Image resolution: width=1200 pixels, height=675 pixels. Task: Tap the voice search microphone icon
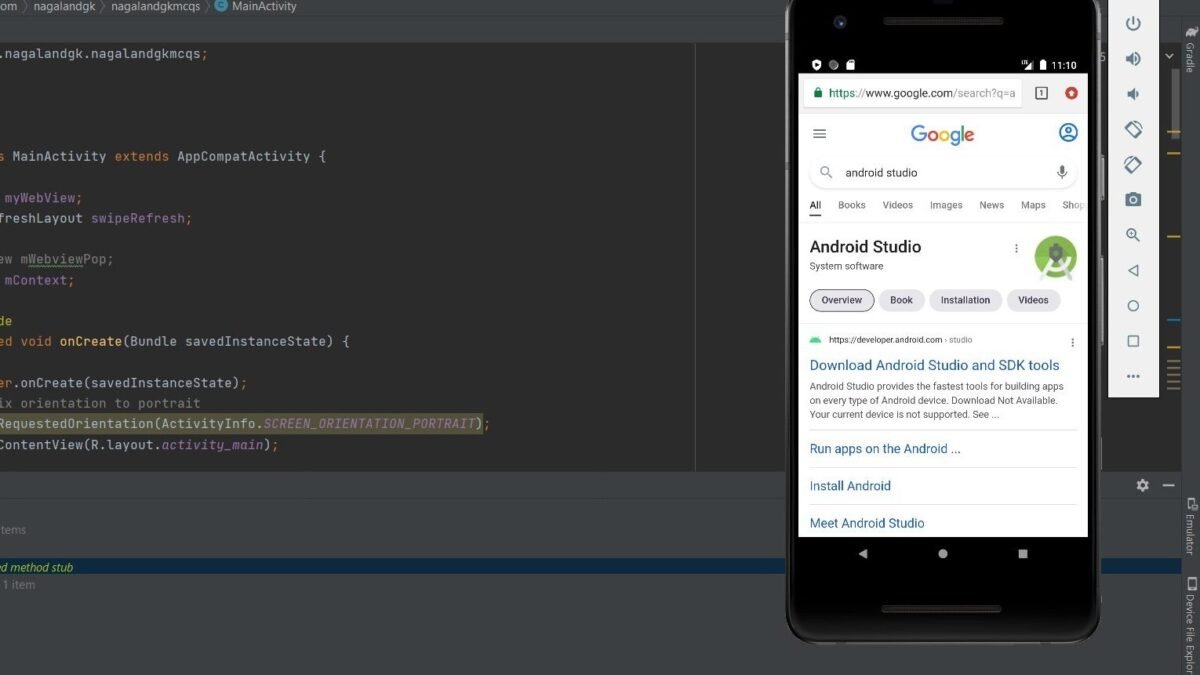[1062, 172]
